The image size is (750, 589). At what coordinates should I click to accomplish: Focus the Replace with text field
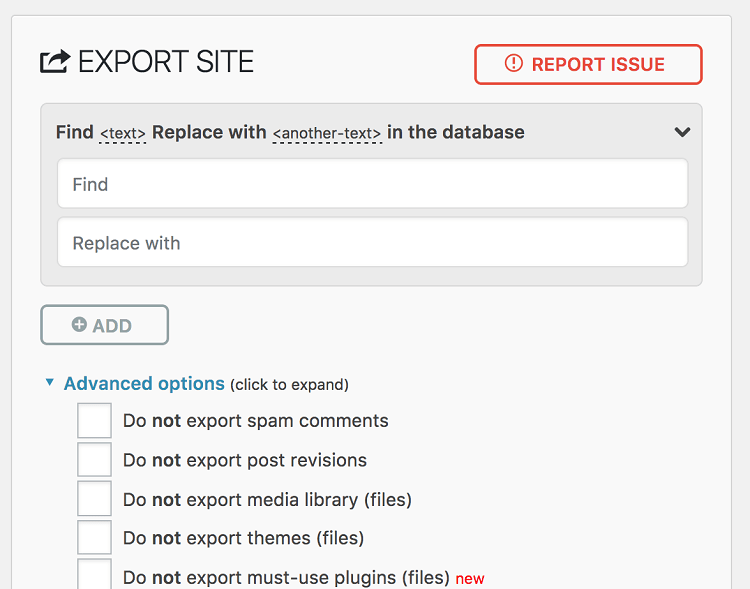[x=373, y=243]
